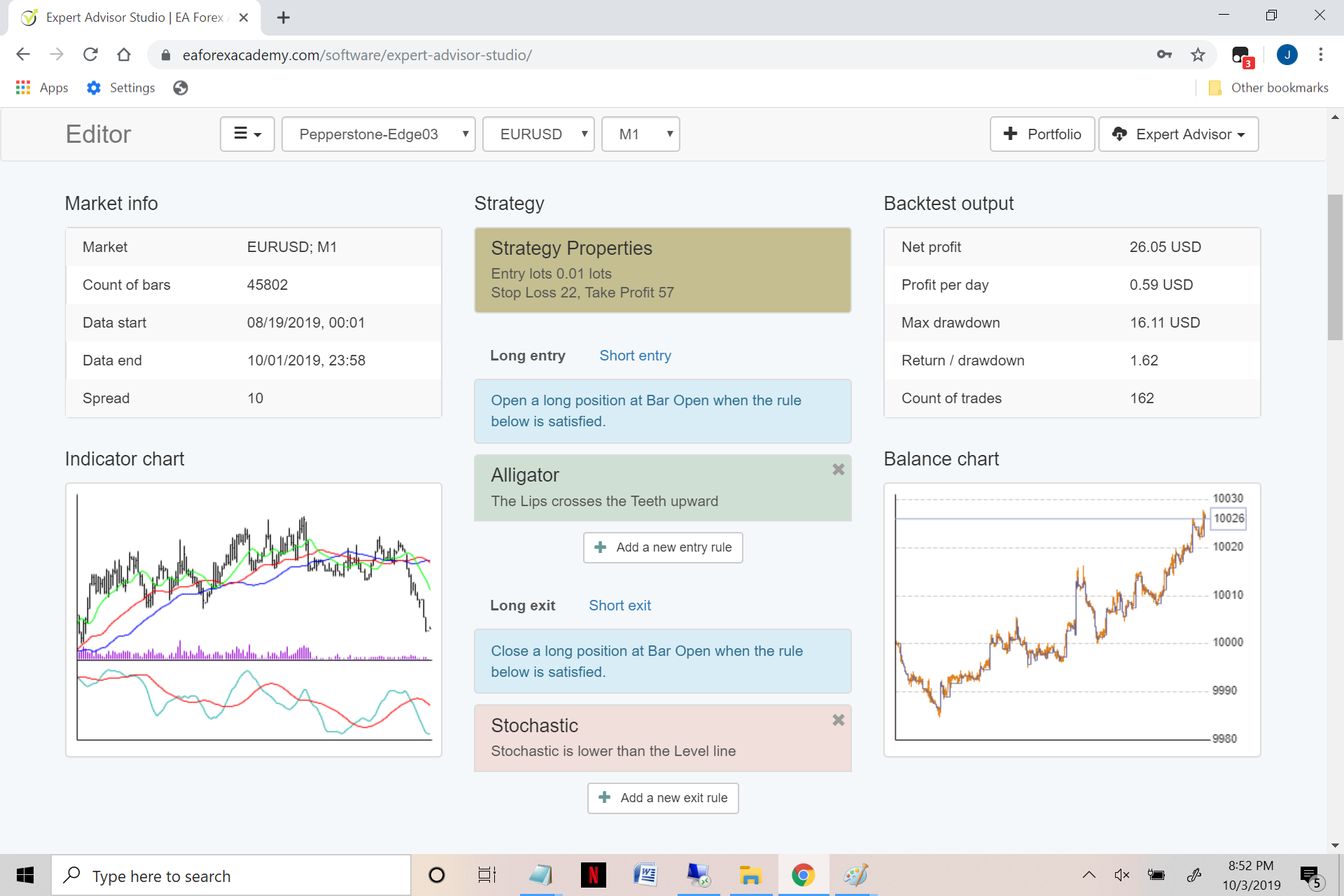Switch to the Short entry tab
The width and height of the screenshot is (1344, 896).
[635, 356]
